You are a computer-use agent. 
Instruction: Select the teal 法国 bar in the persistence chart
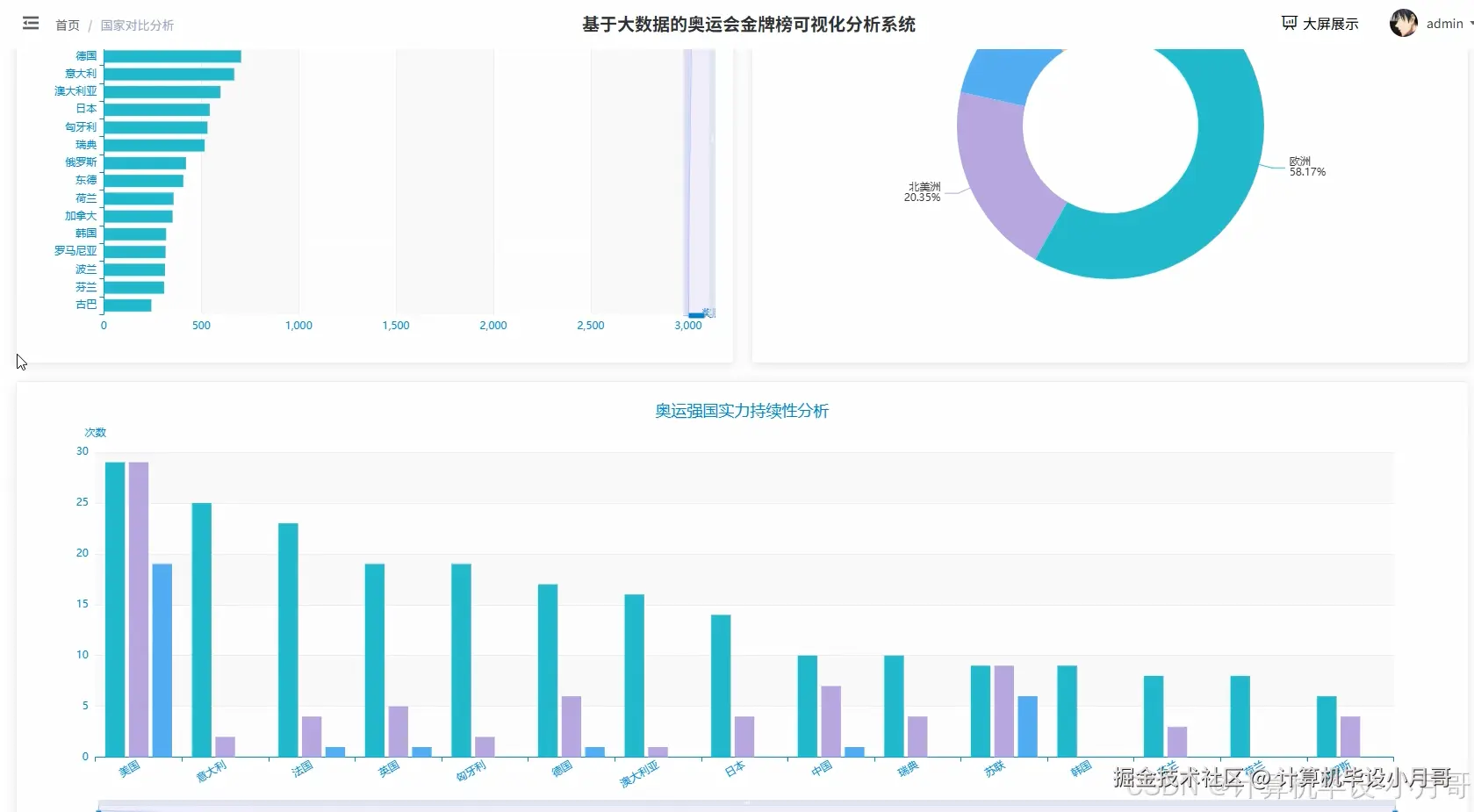click(288, 640)
